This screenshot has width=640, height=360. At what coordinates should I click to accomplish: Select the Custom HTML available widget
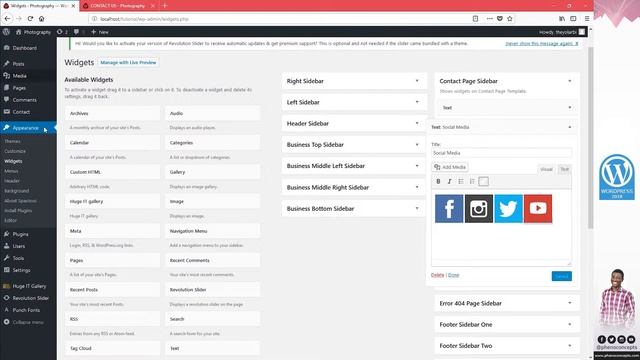point(112,172)
